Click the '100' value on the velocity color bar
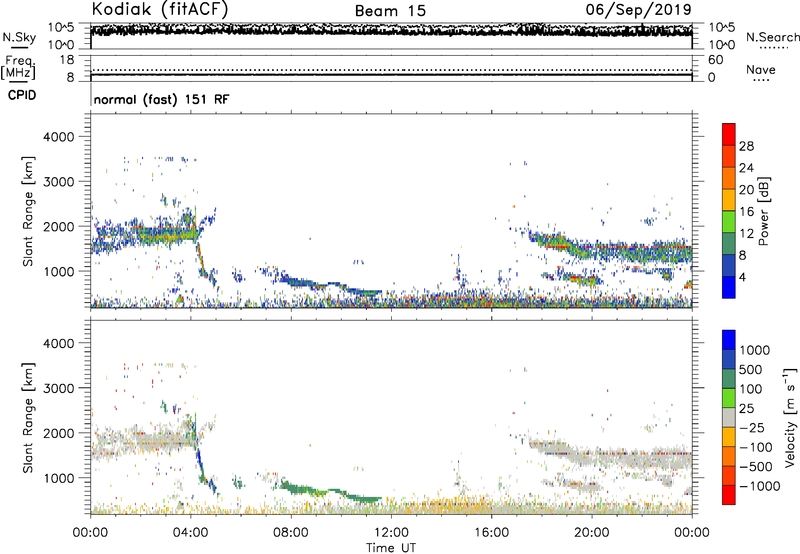 pos(750,389)
